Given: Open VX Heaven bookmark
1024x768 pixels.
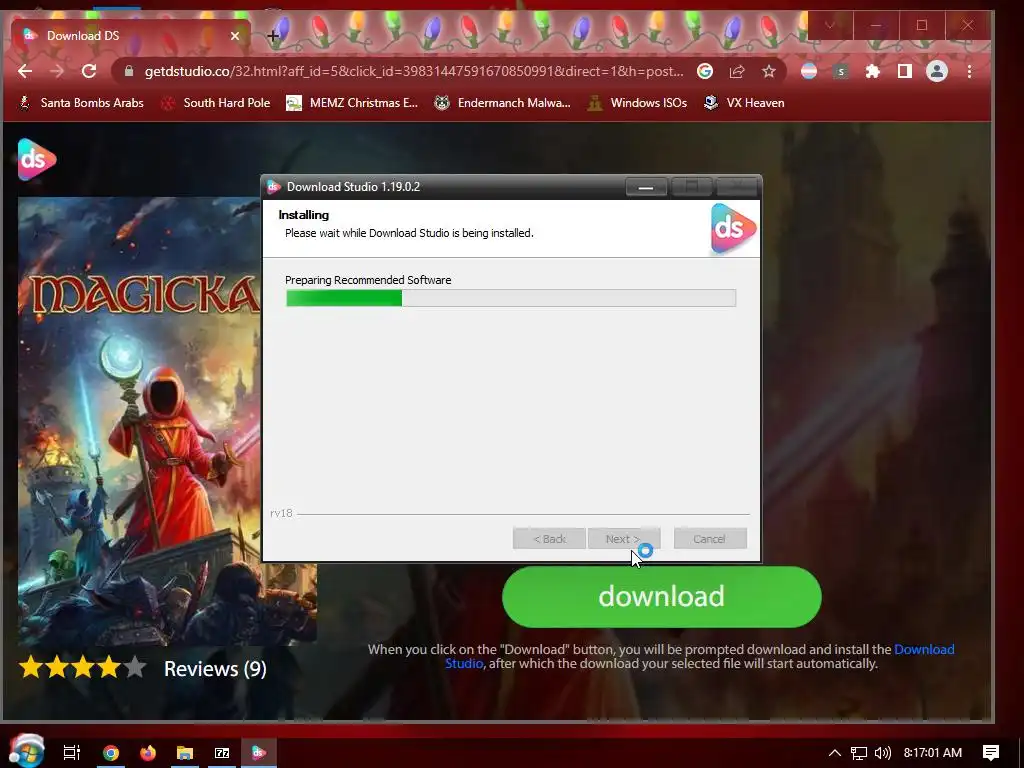Looking at the screenshot, I should (x=744, y=103).
